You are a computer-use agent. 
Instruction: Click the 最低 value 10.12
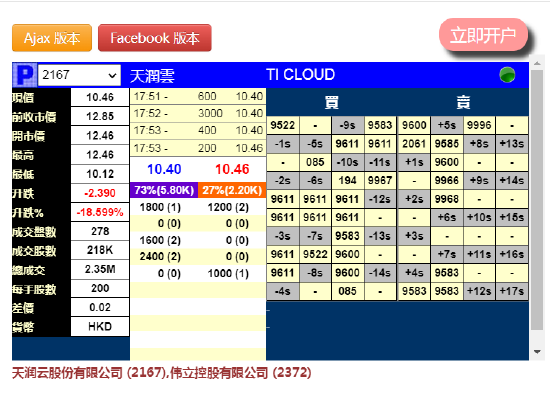tap(100, 174)
